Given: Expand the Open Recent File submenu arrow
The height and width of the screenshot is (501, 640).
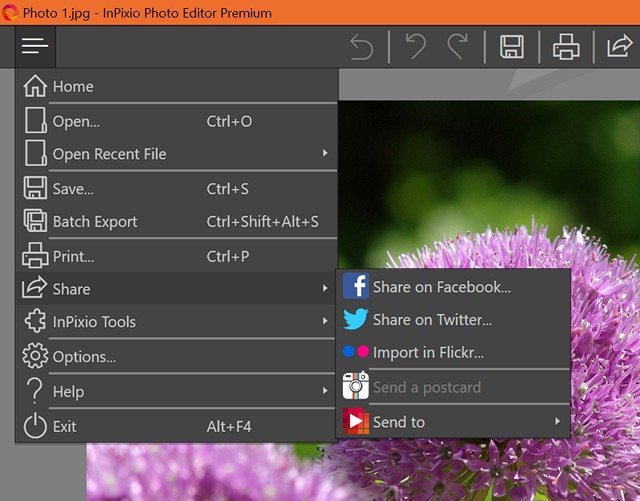Looking at the screenshot, I should [x=325, y=153].
